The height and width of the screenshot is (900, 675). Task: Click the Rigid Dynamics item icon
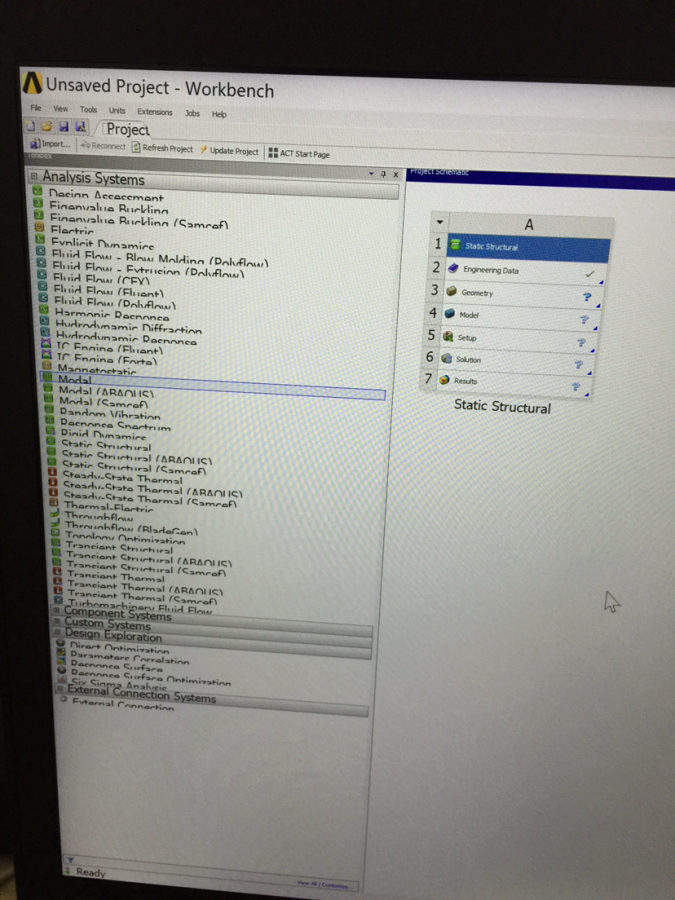pos(50,430)
